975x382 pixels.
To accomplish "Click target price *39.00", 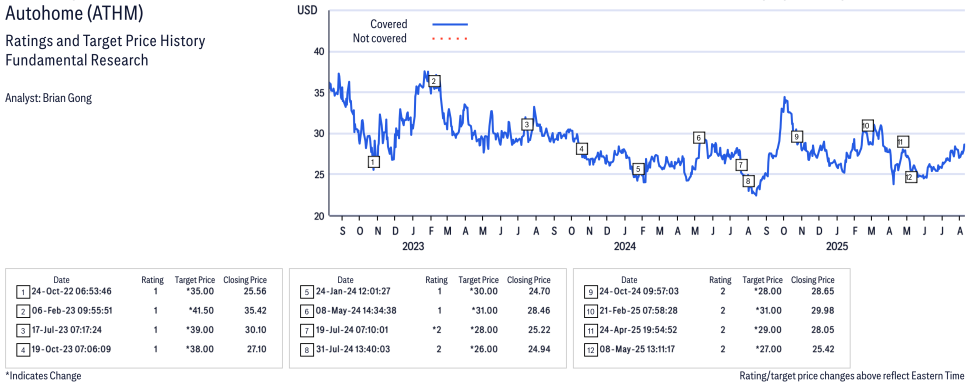I will 201,330.
